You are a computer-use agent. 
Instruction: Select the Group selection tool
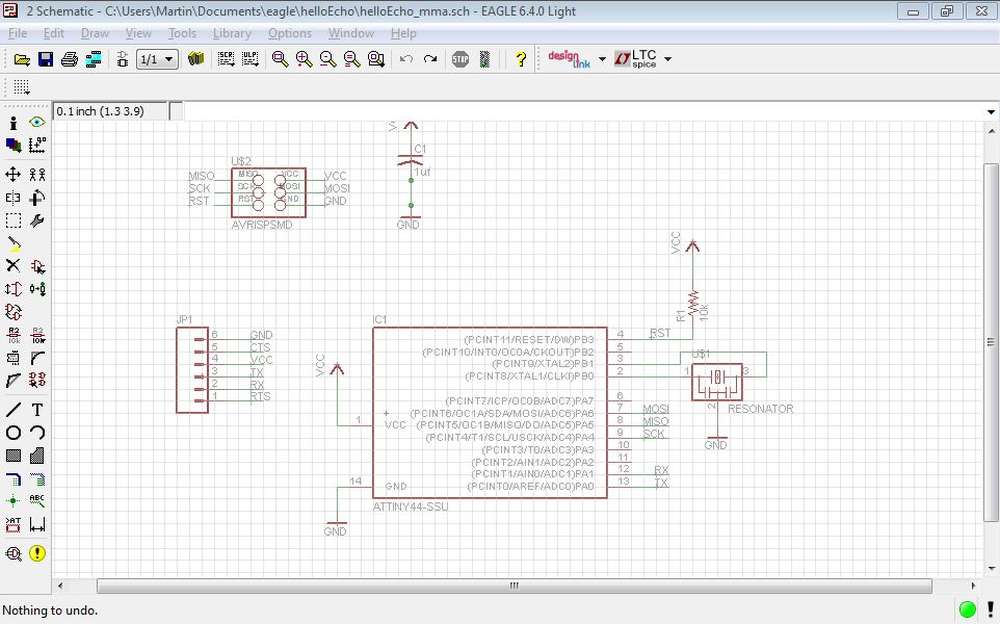(x=13, y=221)
